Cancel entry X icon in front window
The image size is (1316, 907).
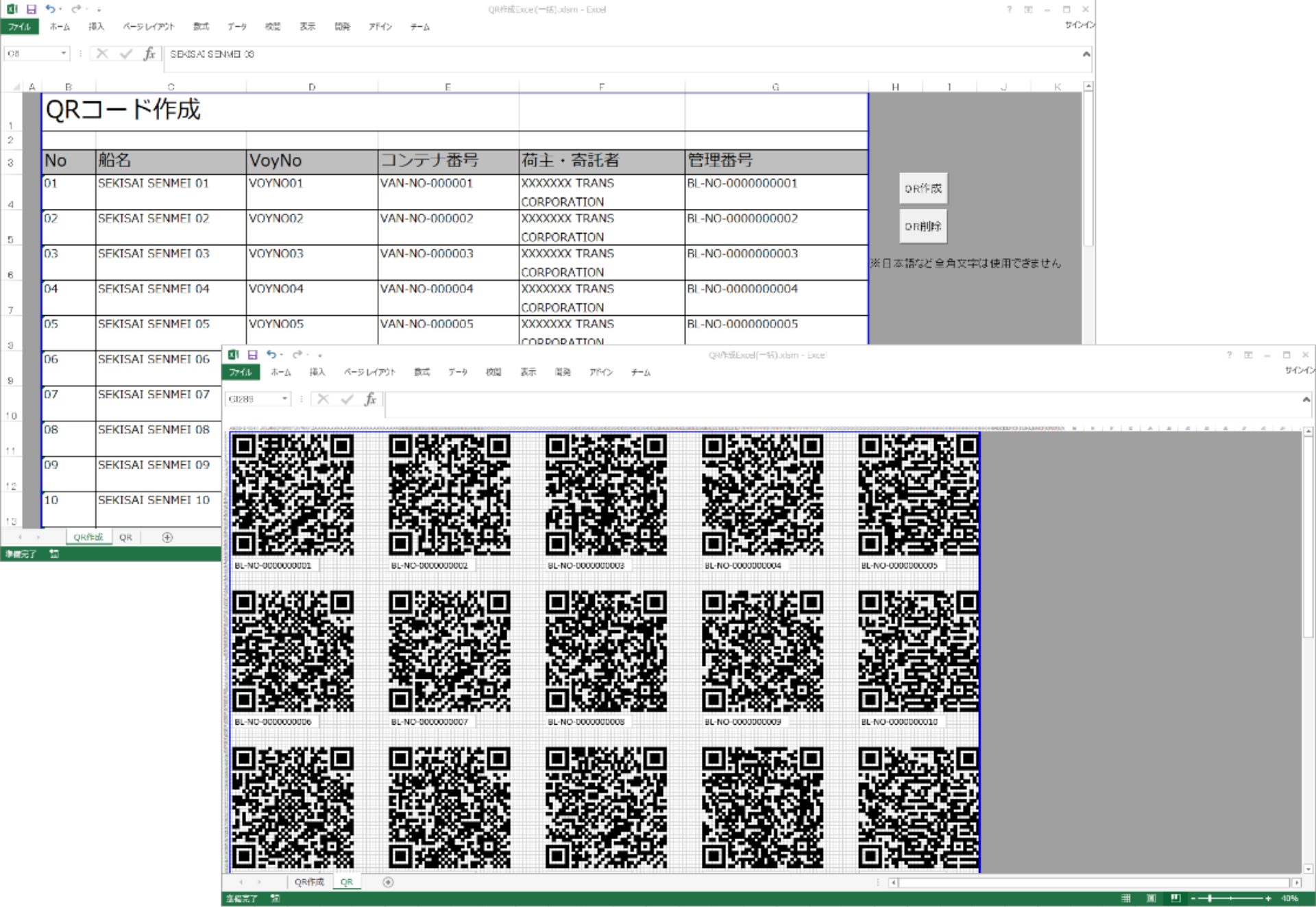(323, 399)
